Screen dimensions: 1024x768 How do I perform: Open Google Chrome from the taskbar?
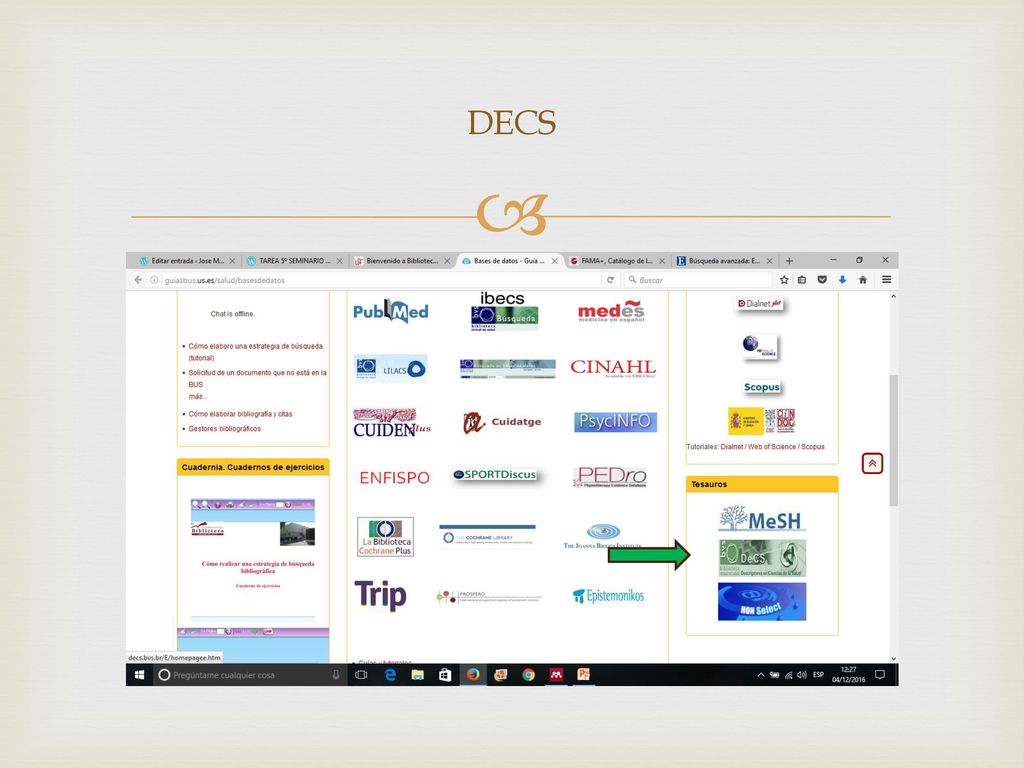tap(528, 675)
